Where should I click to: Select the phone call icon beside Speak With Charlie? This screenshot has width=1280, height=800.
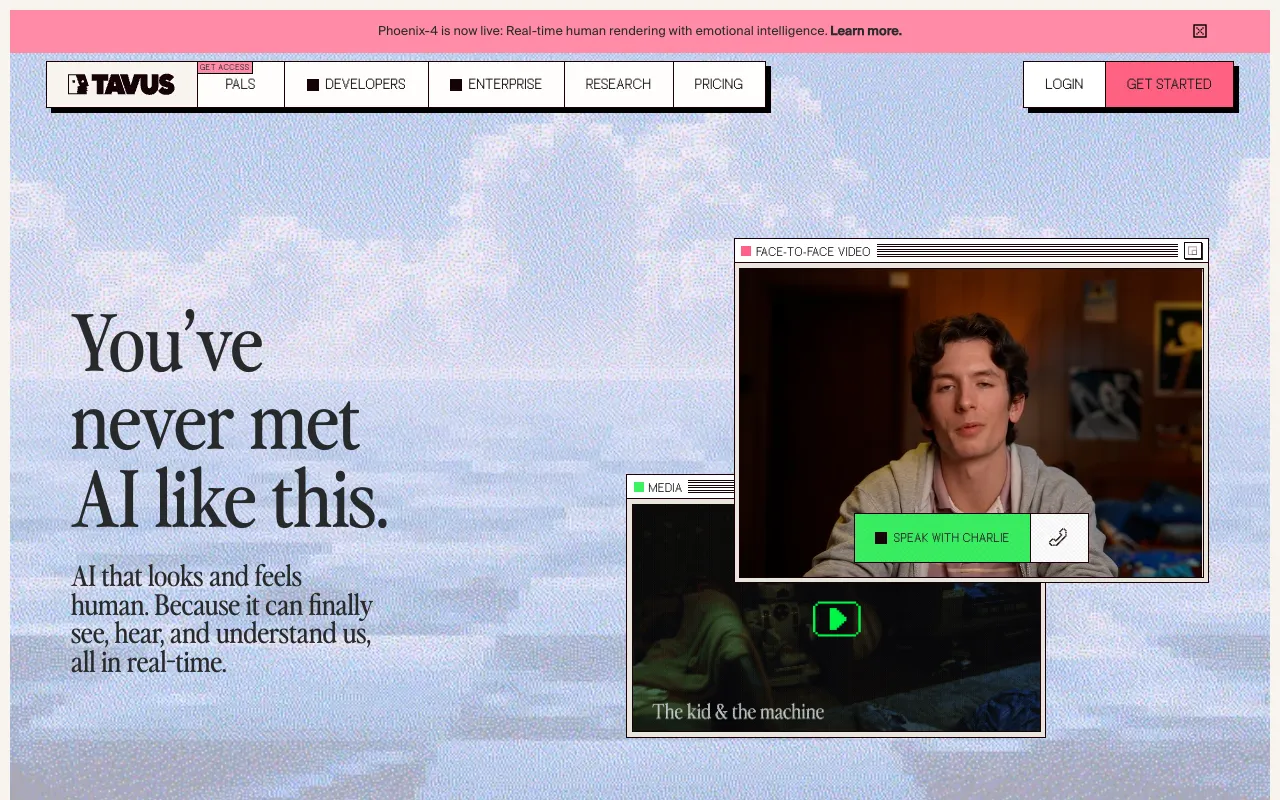(x=1058, y=538)
